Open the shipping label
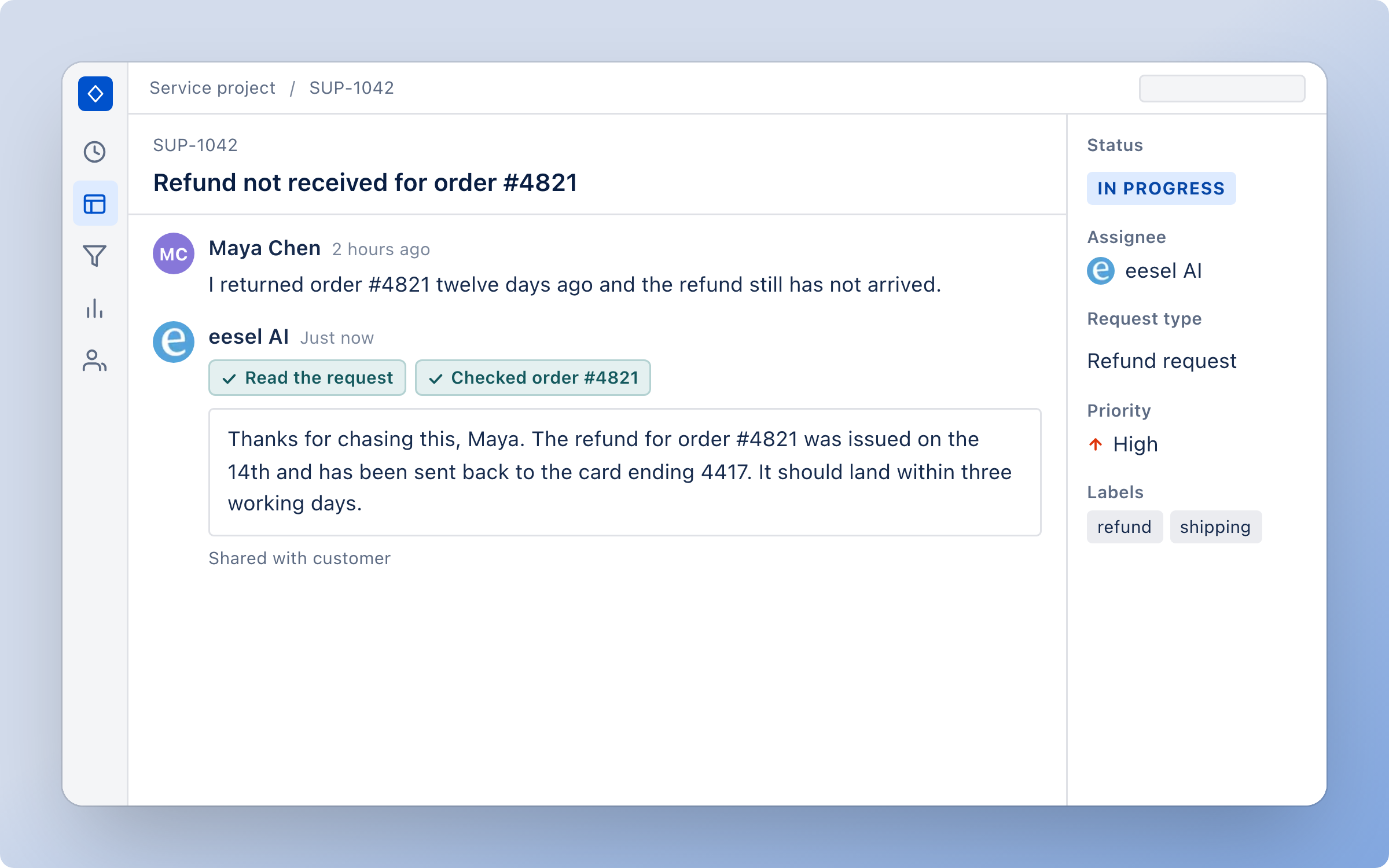This screenshot has height=868, width=1389. click(x=1215, y=527)
